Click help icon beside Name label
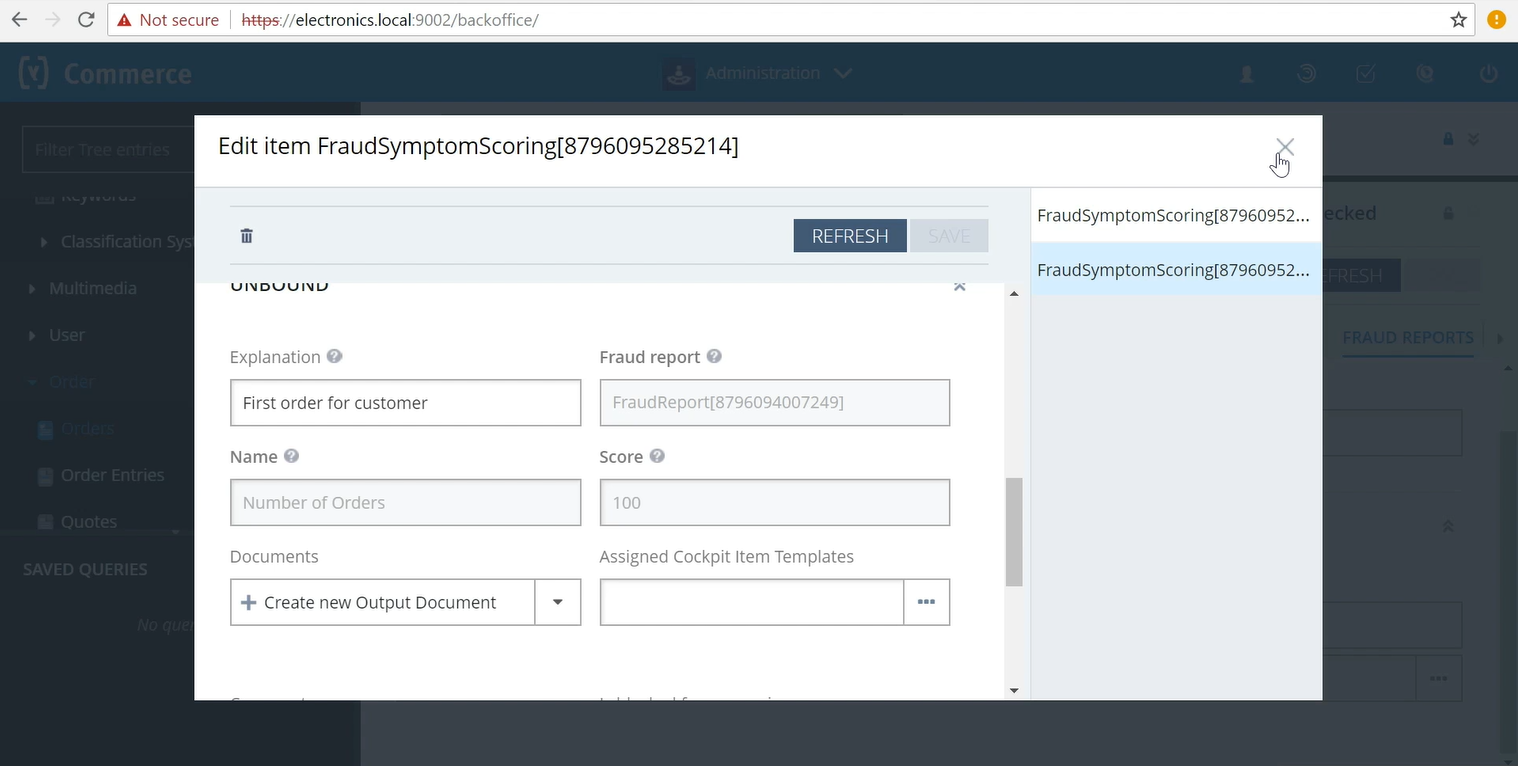Viewport: 1518px width, 766px height. [291, 456]
